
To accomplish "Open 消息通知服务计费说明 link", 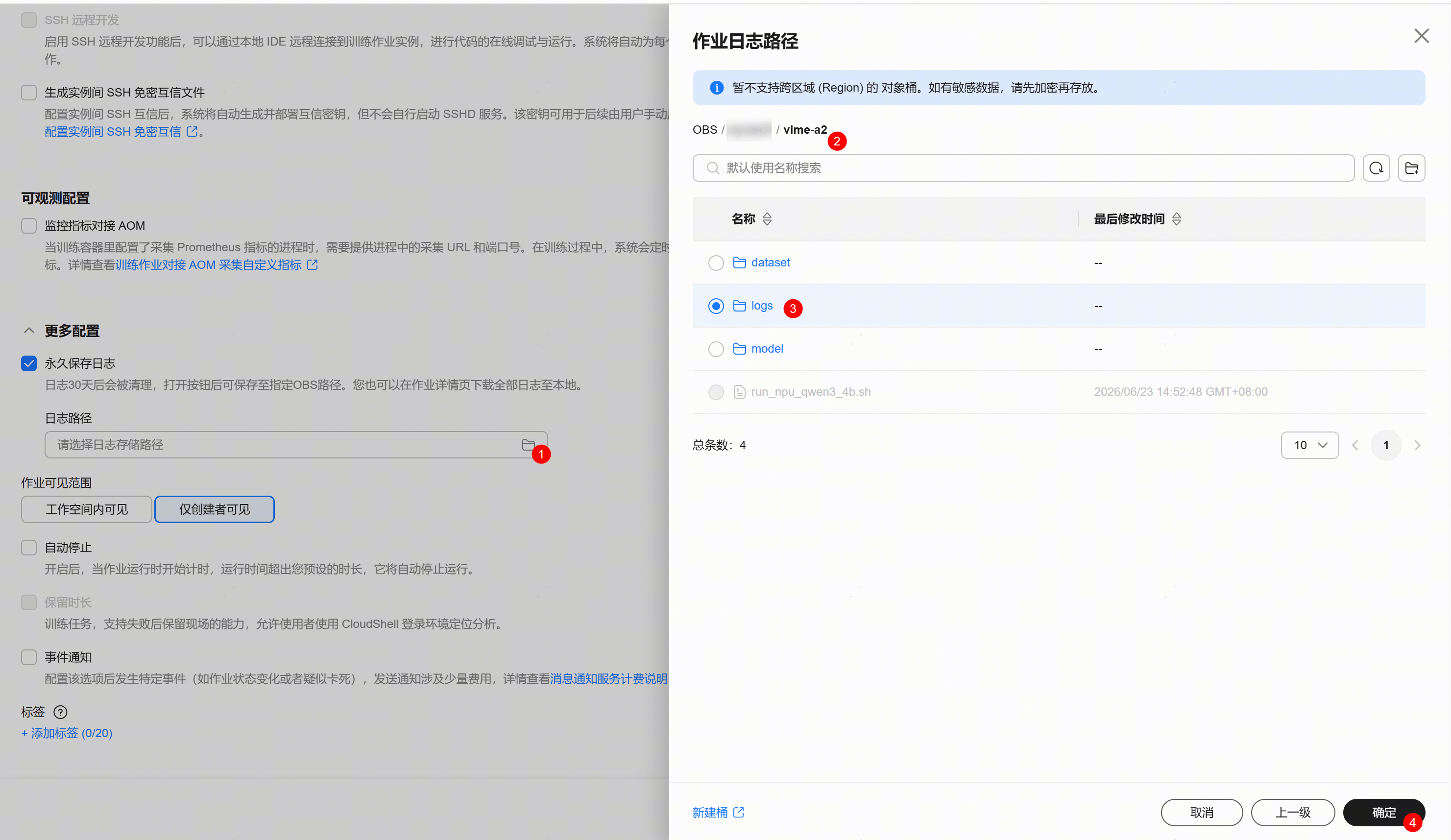I will [608, 679].
